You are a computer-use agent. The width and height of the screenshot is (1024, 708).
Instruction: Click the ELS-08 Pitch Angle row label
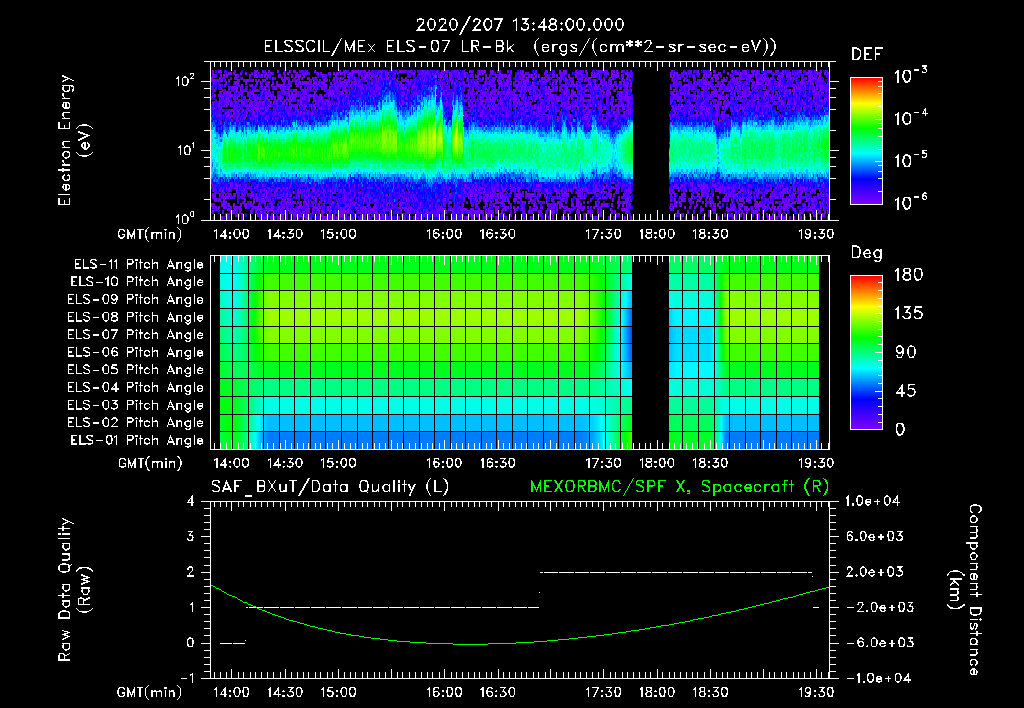click(x=136, y=317)
